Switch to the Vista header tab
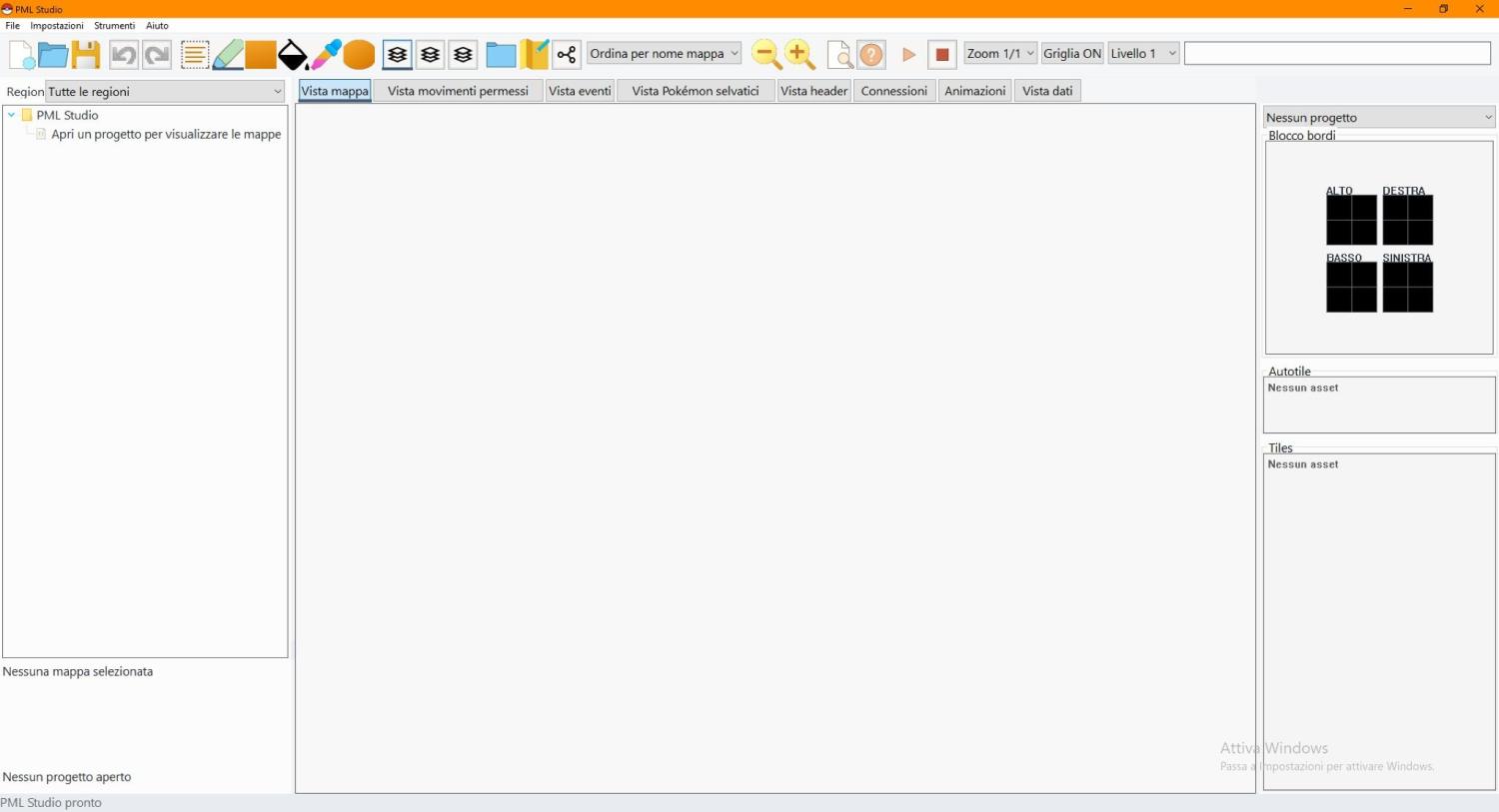The height and width of the screenshot is (812, 1499). 813,91
